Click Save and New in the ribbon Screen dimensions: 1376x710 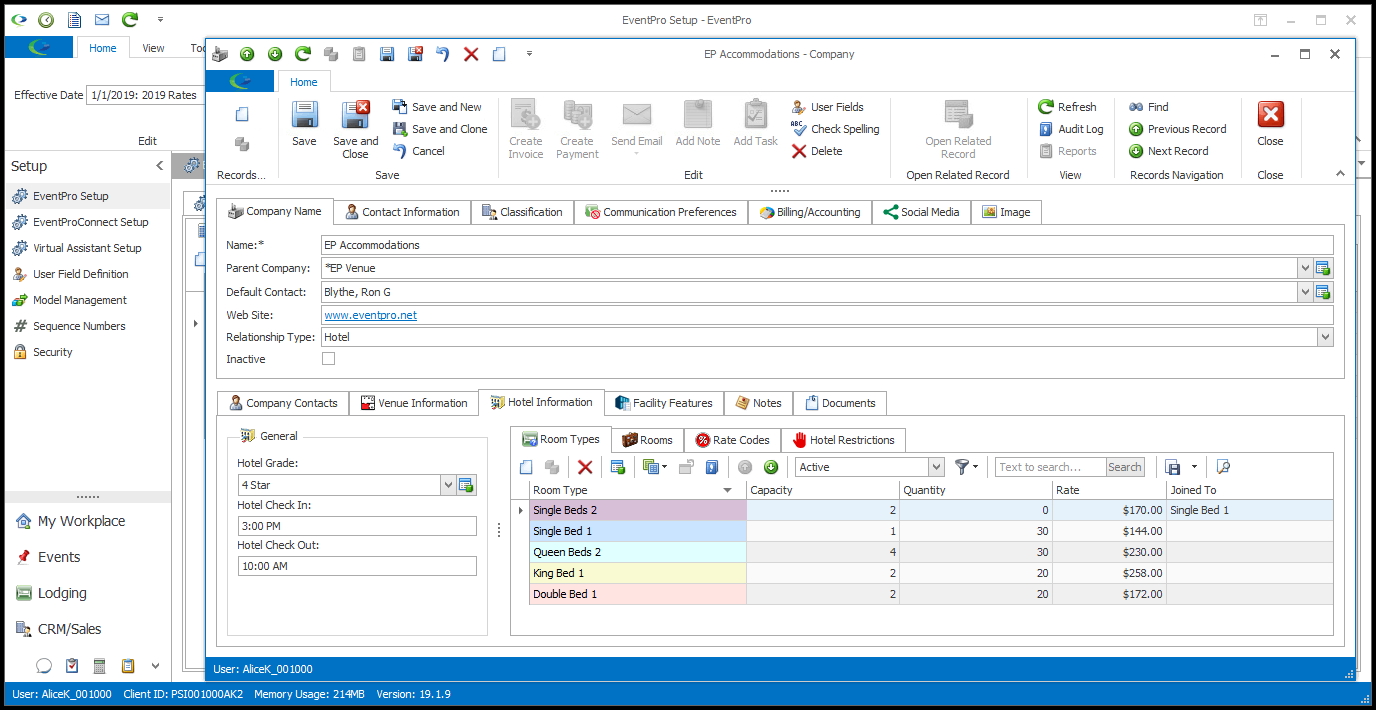pos(437,107)
